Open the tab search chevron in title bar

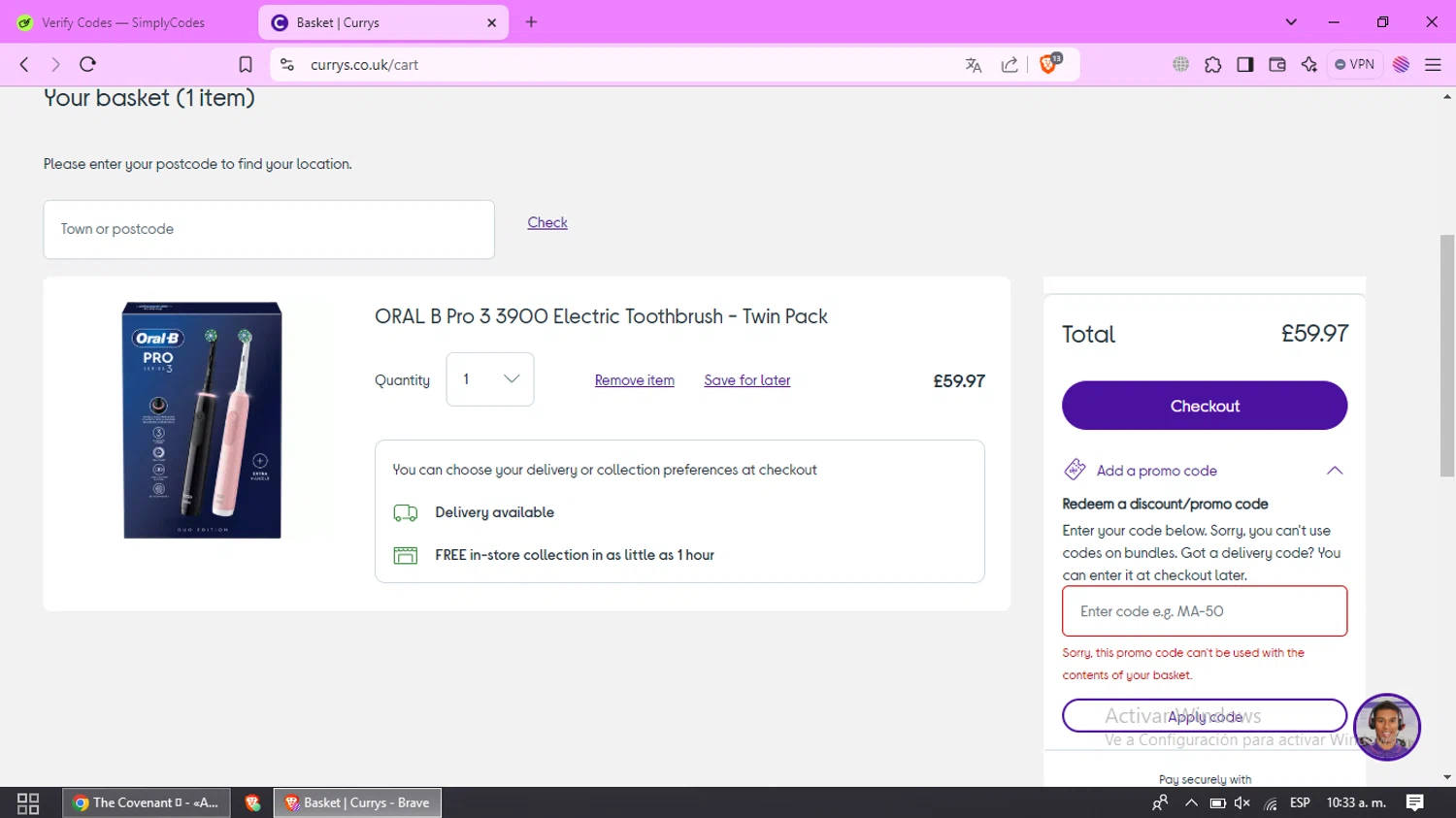pyautogui.click(x=1291, y=22)
